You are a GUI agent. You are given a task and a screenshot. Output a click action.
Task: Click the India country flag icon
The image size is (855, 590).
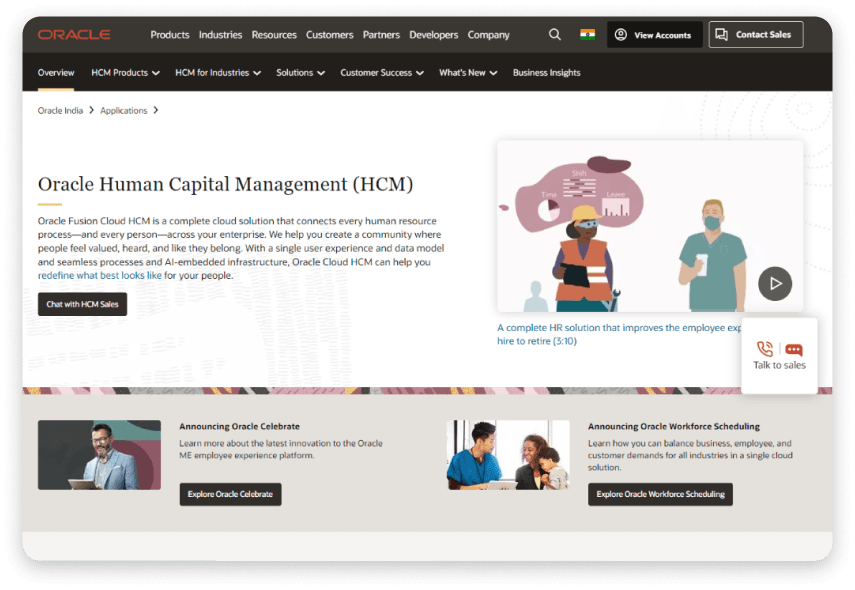tap(588, 33)
